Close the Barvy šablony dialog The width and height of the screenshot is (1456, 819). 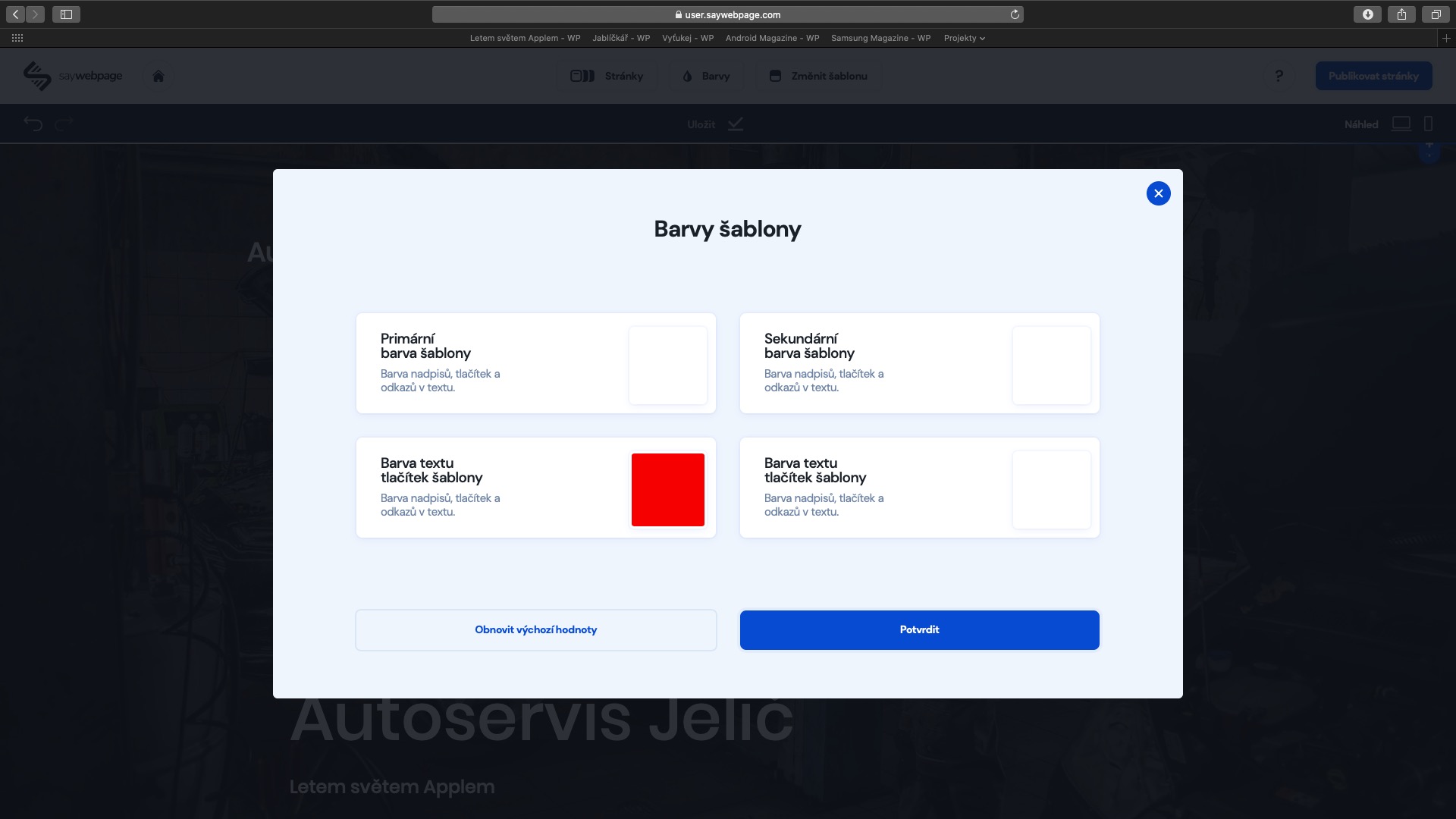click(x=1158, y=193)
